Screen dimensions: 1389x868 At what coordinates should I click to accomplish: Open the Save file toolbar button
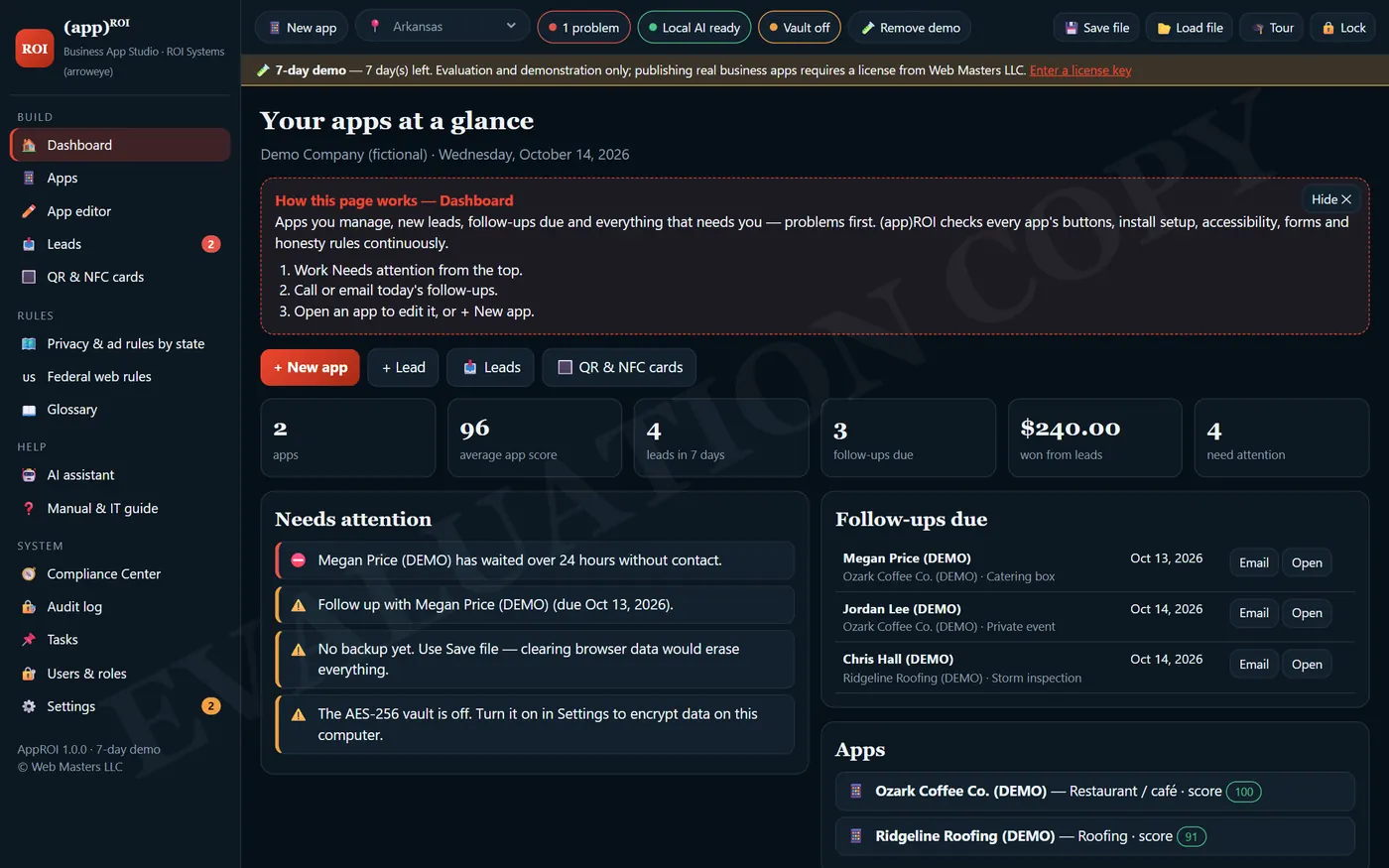pyautogui.click(x=1096, y=28)
